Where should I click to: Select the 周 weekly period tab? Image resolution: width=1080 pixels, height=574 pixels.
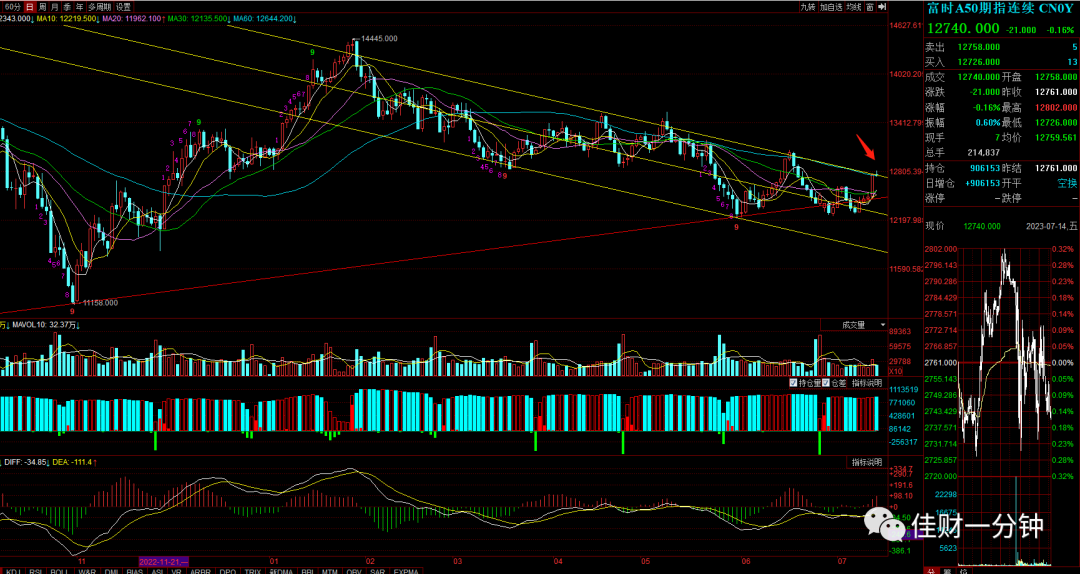[x=43, y=7]
